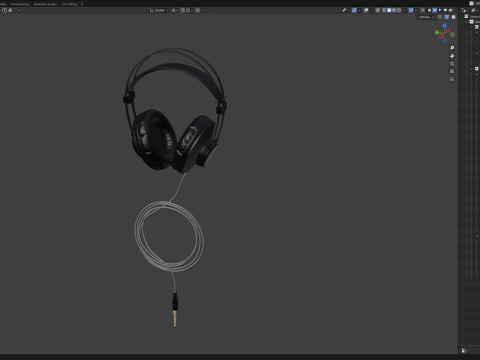
Task: Click the blue Z axis on the navigation gizmo
Action: [x=444, y=26]
